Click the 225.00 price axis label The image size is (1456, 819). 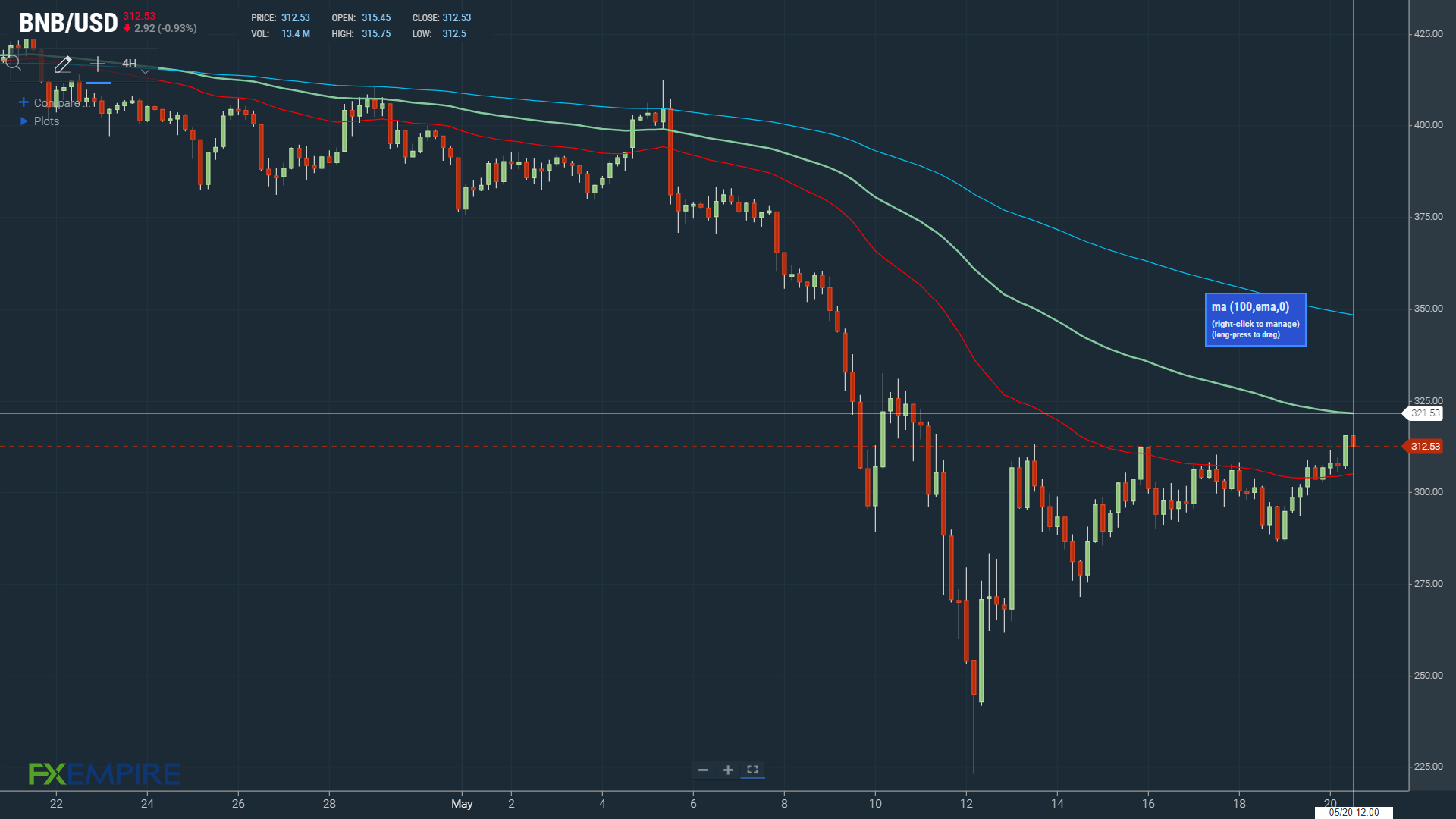[x=1428, y=766]
